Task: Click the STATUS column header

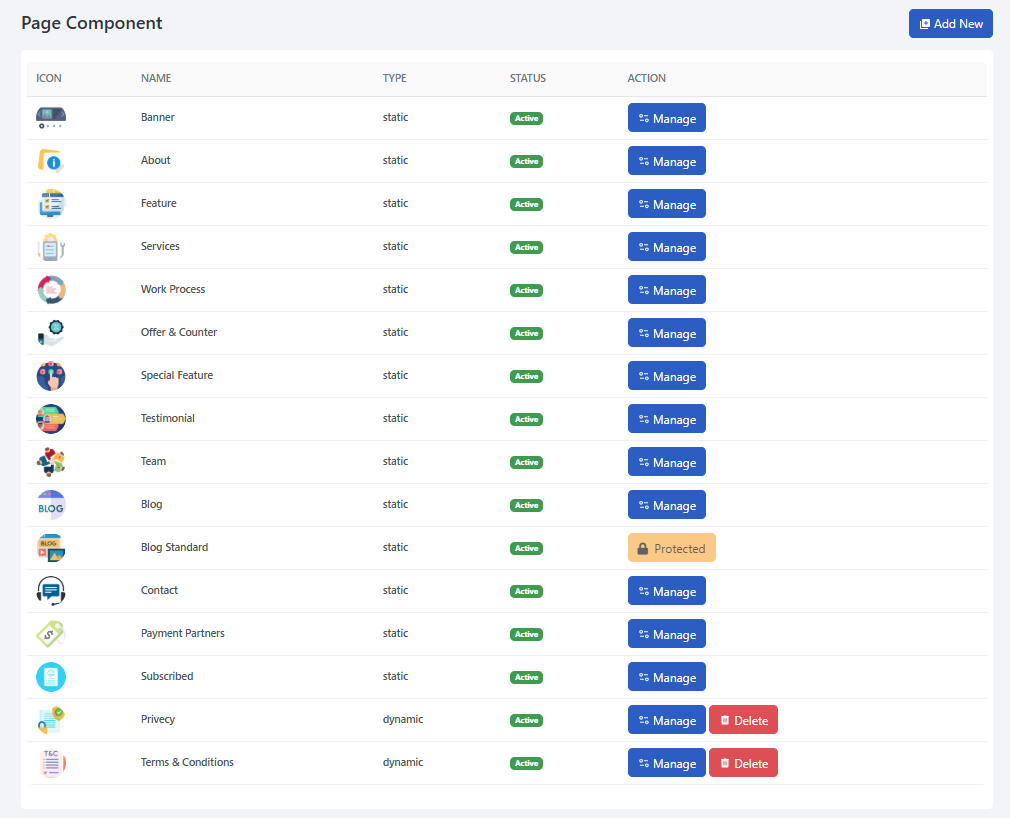Action: click(x=527, y=78)
